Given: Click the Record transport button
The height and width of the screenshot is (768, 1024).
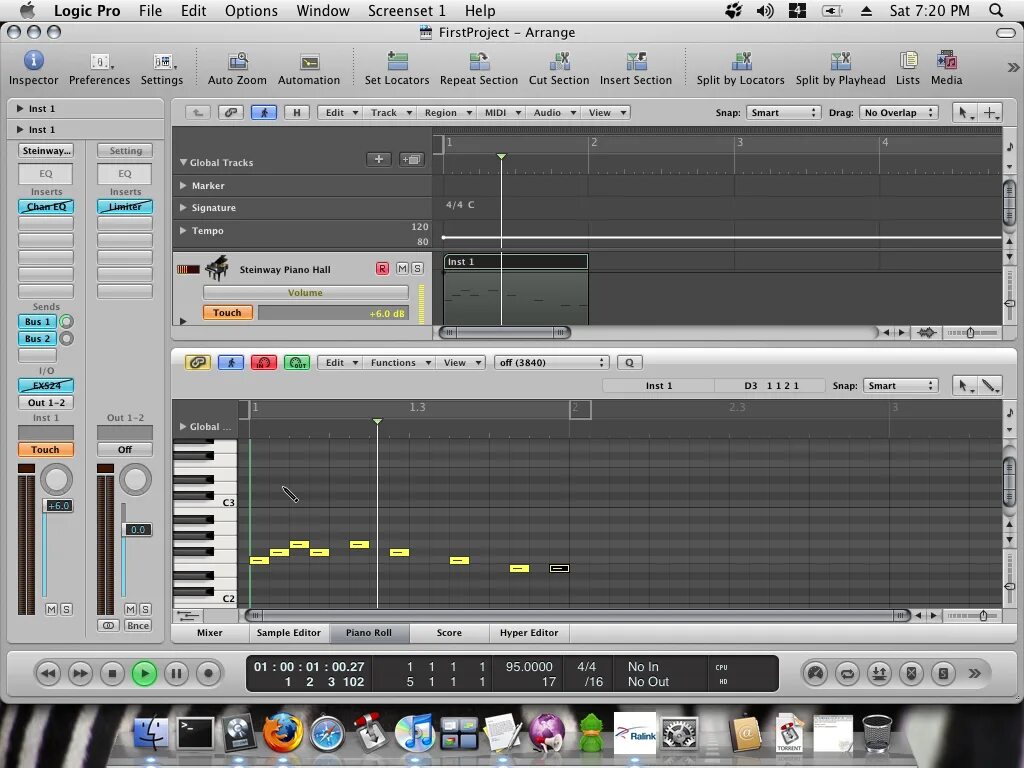Looking at the screenshot, I should 208,673.
